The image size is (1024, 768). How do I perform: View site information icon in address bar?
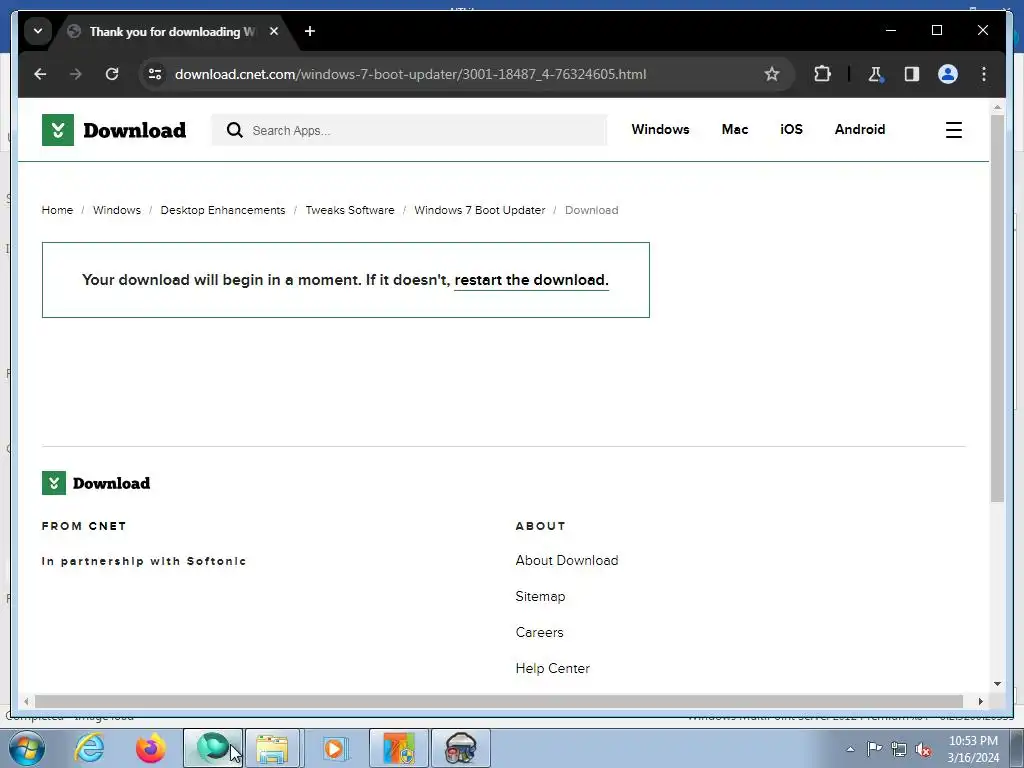[x=155, y=74]
